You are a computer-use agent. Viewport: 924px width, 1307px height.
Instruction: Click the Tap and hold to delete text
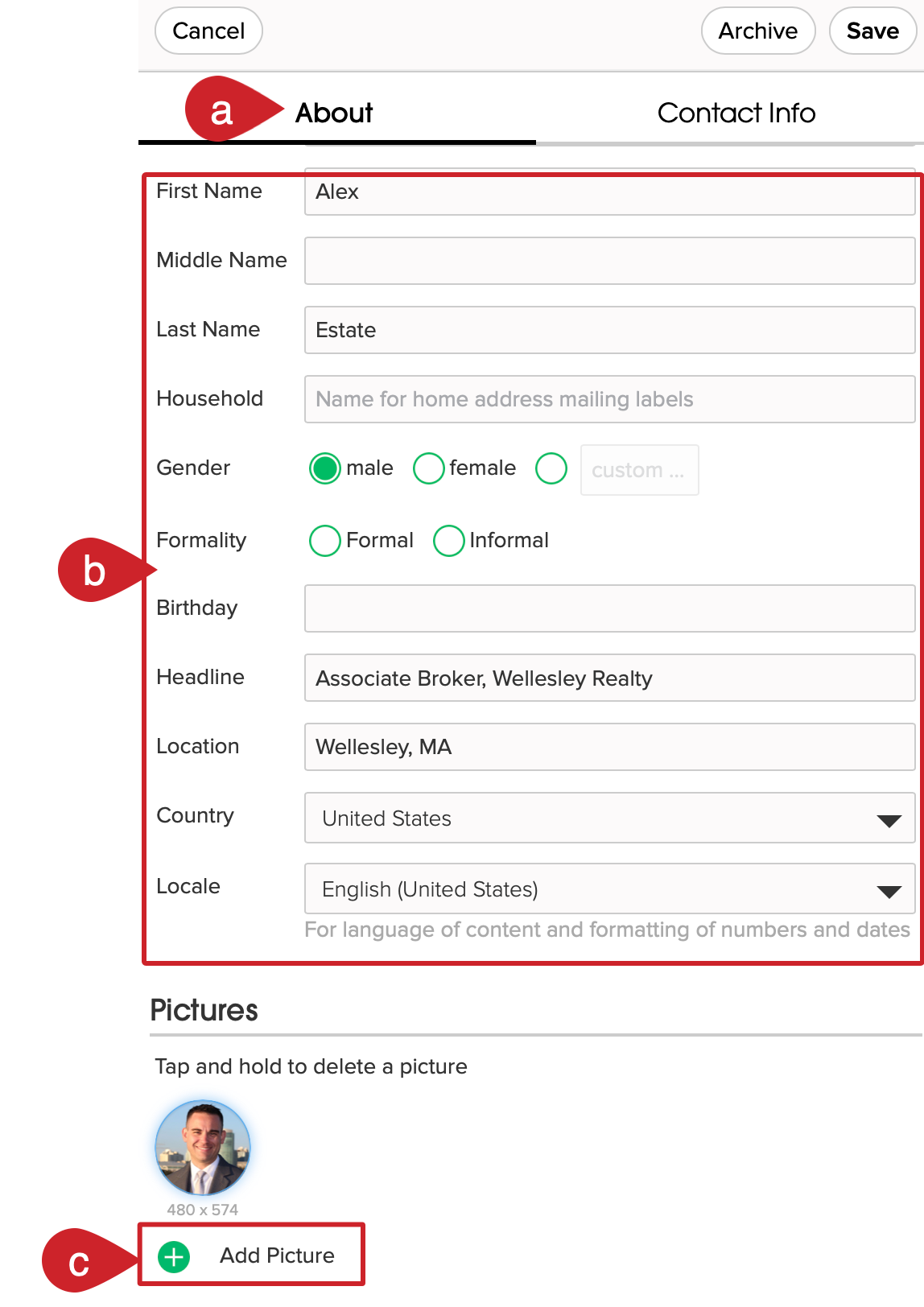(x=311, y=1066)
